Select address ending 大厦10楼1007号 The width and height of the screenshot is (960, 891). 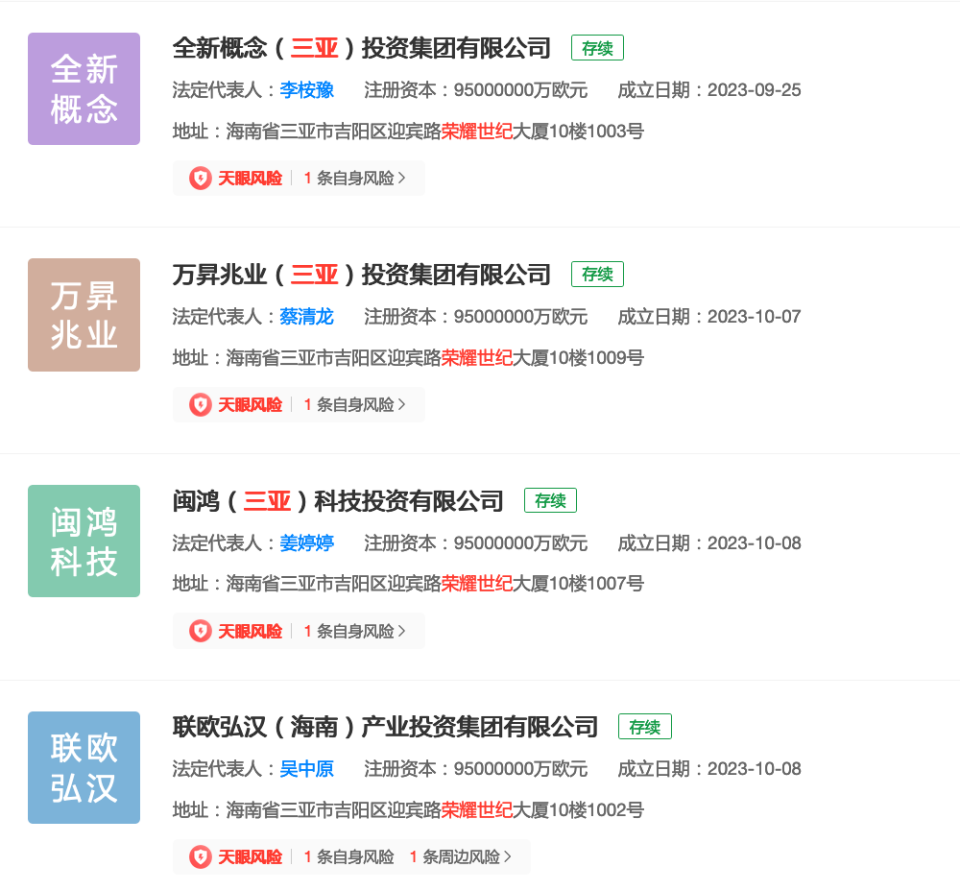[408, 584]
